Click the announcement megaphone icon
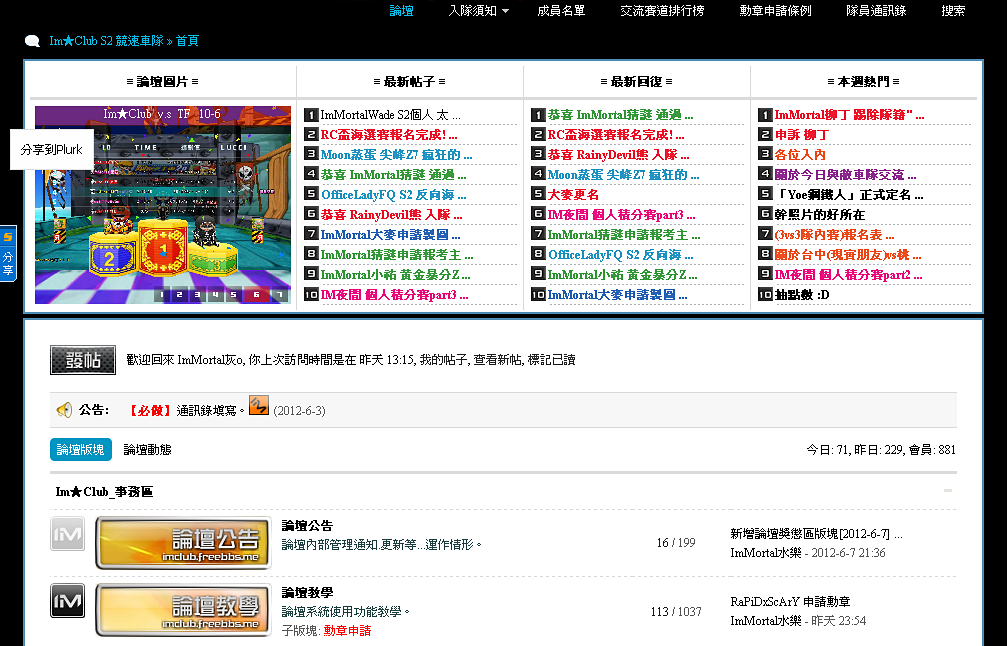The height and width of the screenshot is (646, 1008). 64,410
